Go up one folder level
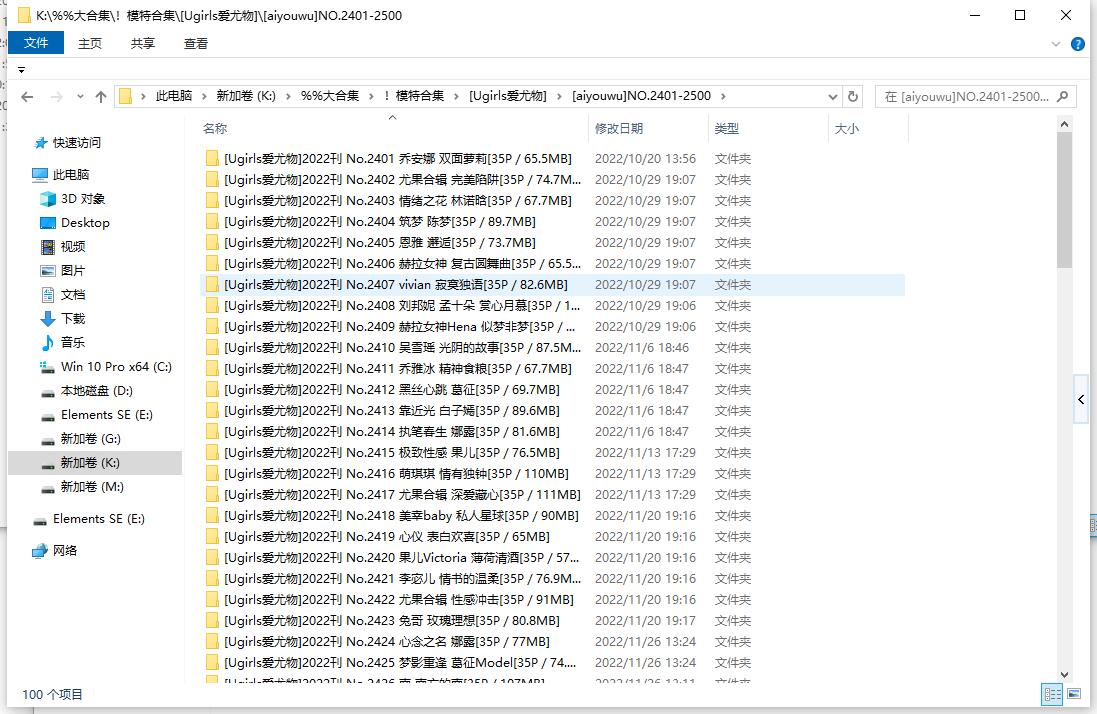 tap(101, 97)
